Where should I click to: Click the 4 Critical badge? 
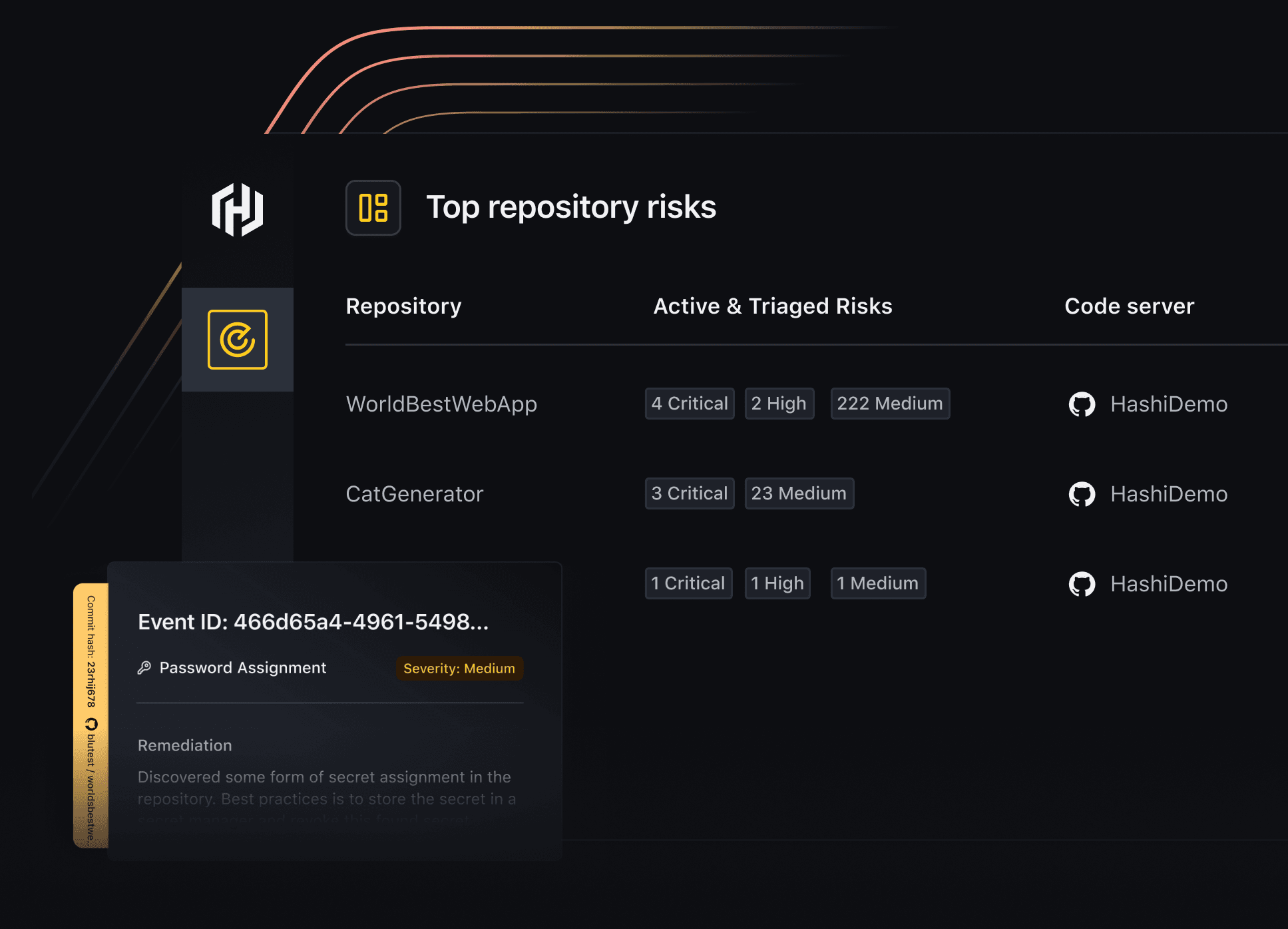pos(690,404)
